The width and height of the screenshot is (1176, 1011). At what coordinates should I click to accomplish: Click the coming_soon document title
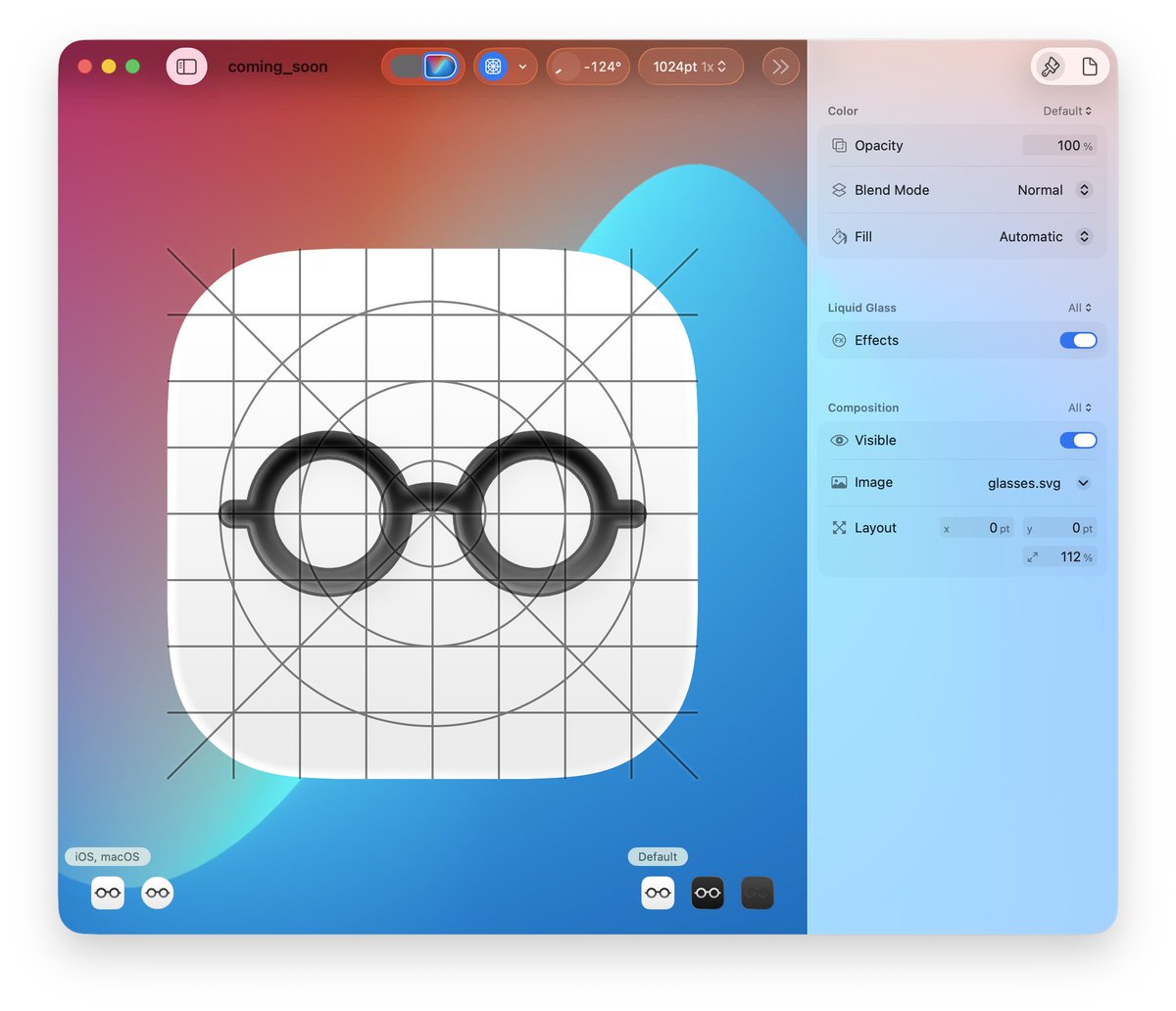tap(277, 67)
